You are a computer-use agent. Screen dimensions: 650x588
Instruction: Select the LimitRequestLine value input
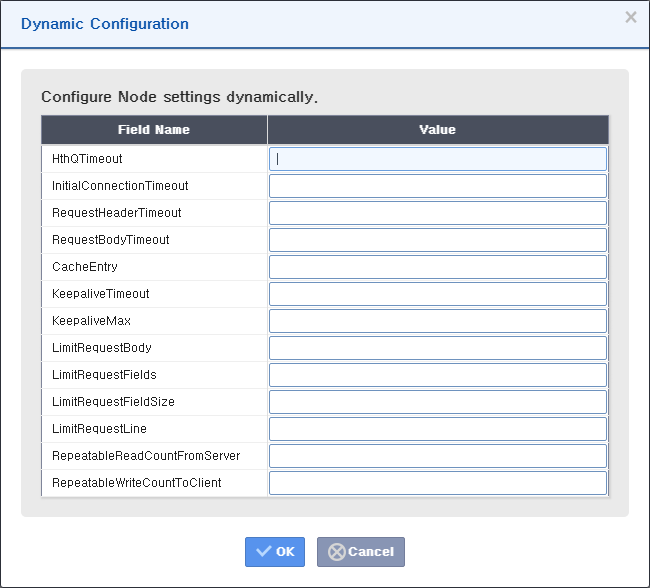click(x=438, y=429)
